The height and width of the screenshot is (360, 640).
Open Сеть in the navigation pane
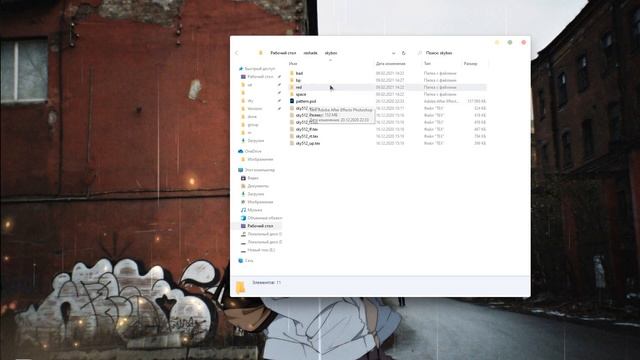[249, 260]
